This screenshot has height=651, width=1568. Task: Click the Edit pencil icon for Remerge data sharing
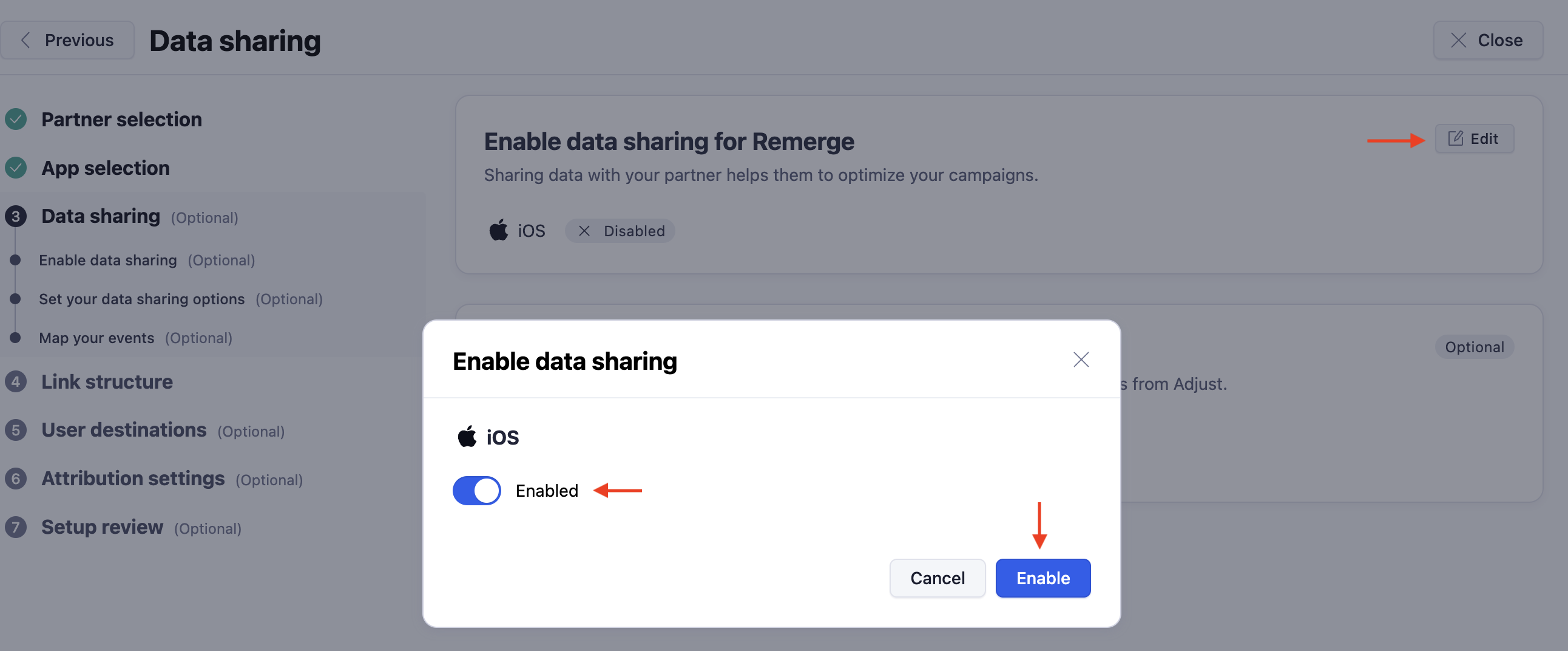pos(1455,138)
